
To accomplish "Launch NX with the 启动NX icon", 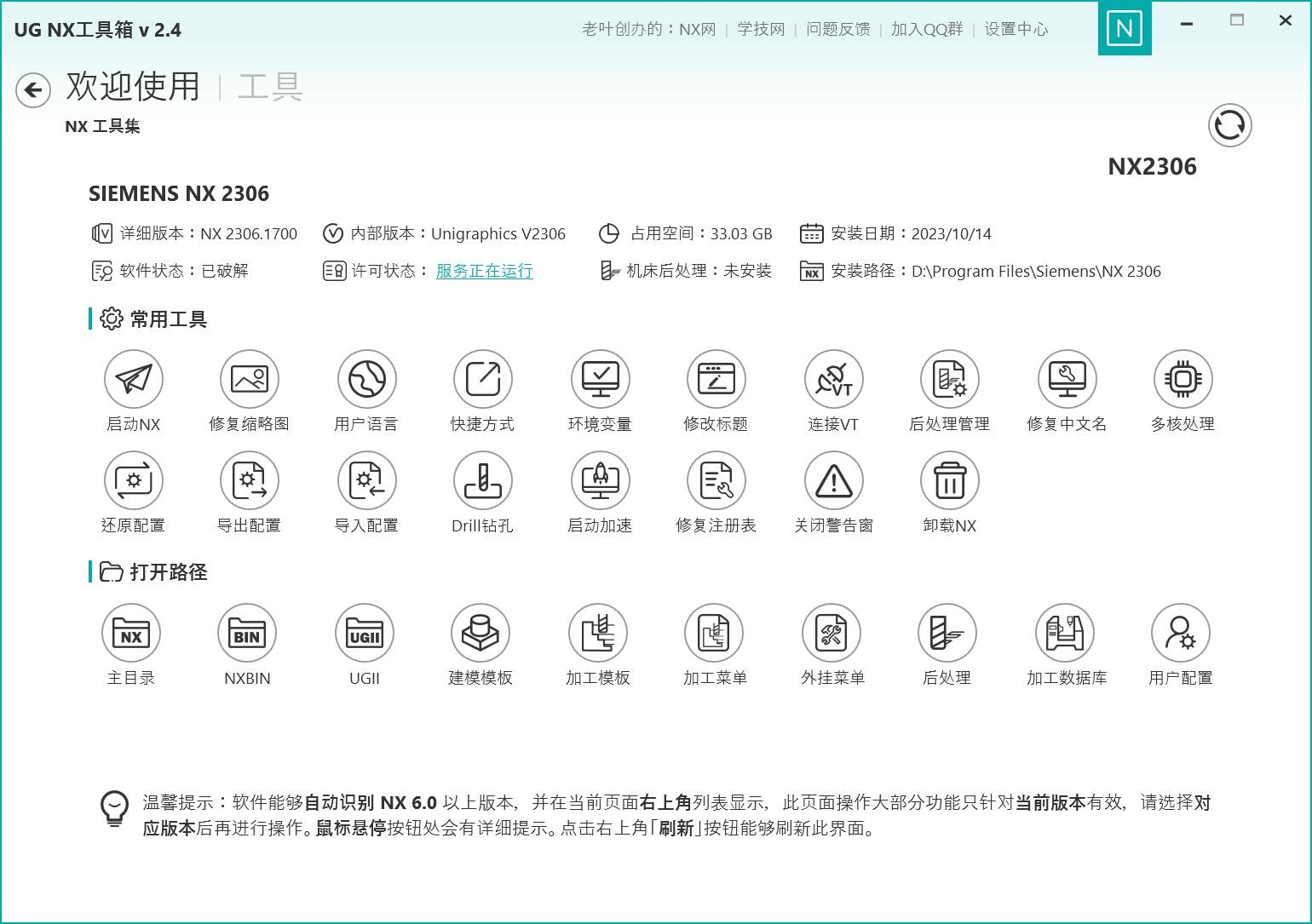I will [x=134, y=379].
